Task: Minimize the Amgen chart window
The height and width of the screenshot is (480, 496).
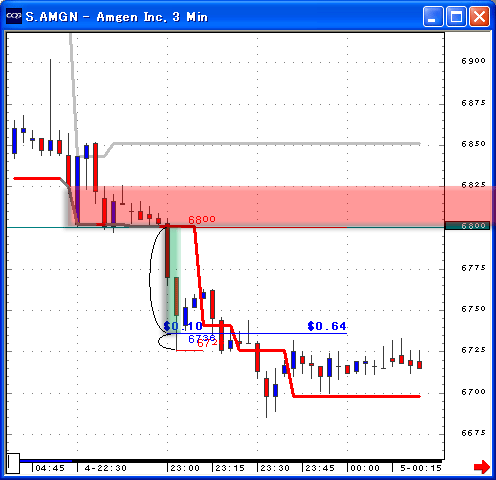Action: [433, 16]
